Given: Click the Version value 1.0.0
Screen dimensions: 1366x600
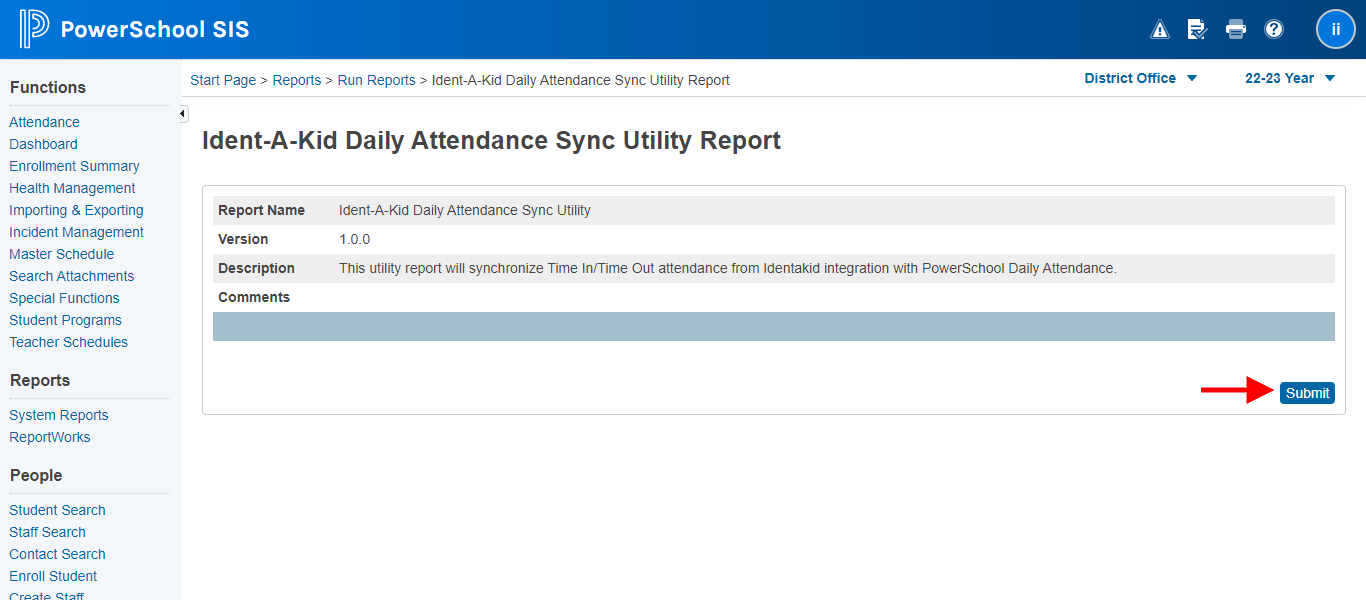Looking at the screenshot, I should pos(355,239).
